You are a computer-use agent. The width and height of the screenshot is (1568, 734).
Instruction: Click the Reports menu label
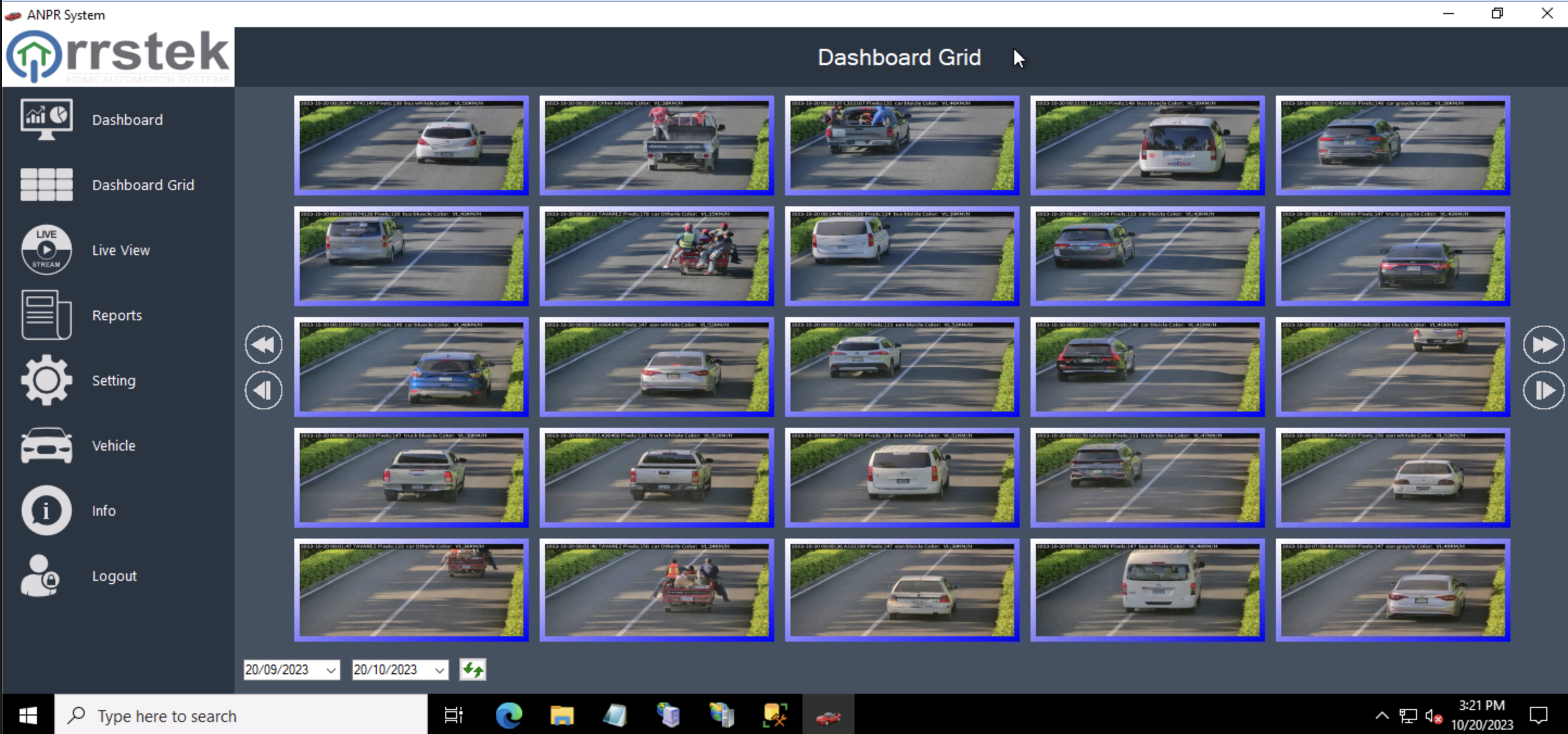tap(117, 315)
